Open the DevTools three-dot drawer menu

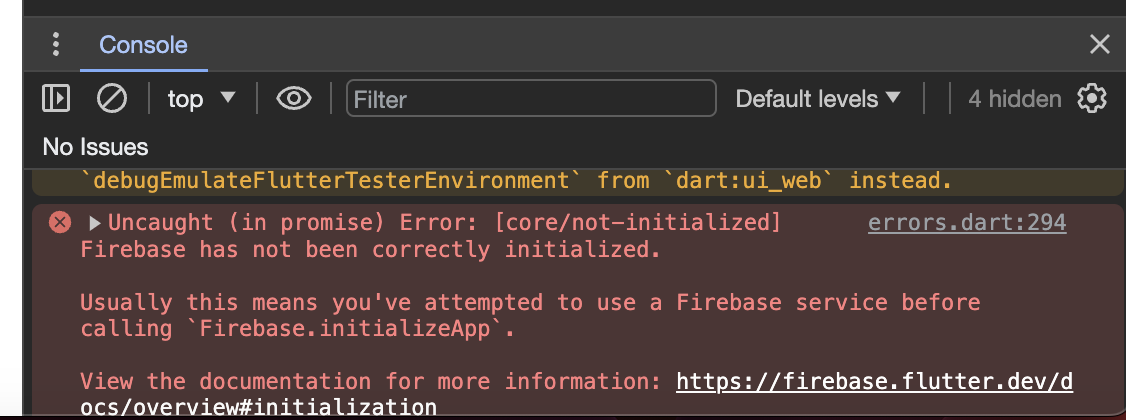pos(56,44)
